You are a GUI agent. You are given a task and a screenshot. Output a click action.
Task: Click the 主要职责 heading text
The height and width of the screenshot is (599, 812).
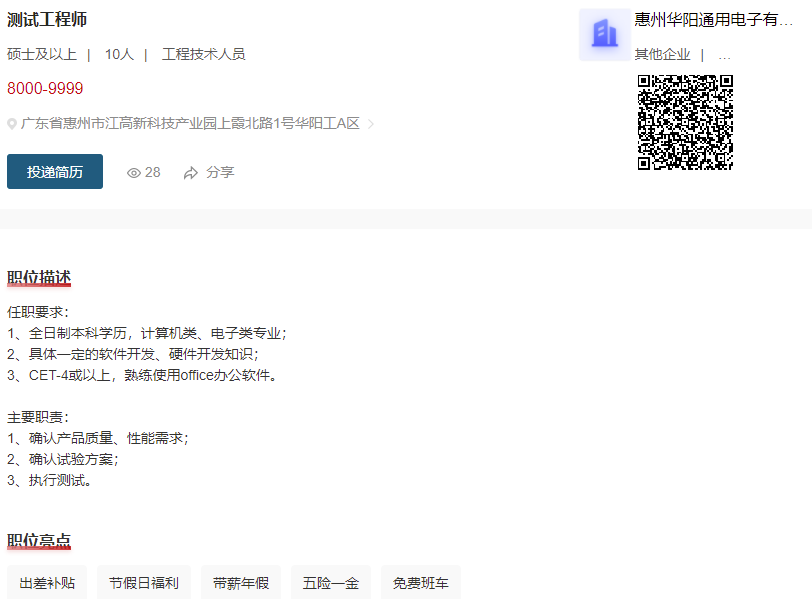click(x=38, y=417)
